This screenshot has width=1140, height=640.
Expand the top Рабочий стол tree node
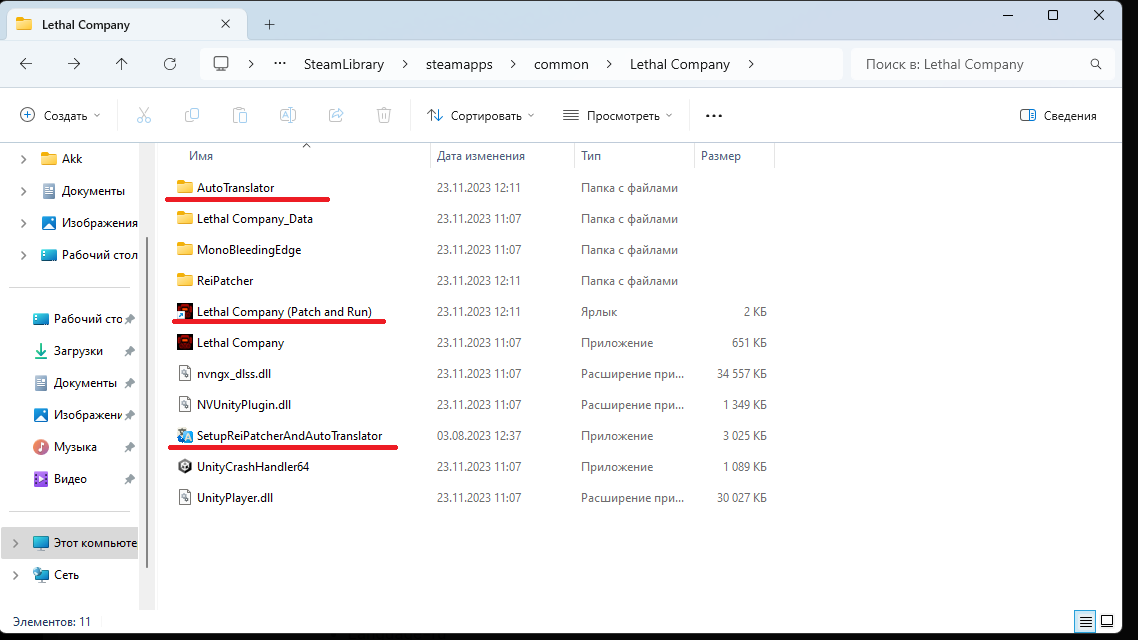[x=23, y=255]
